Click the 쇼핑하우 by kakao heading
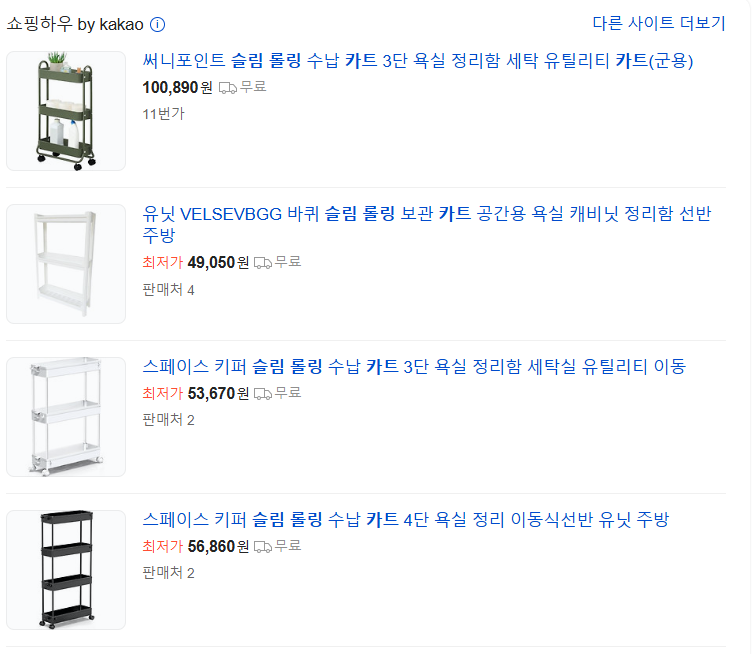The height and width of the screenshot is (654, 753). (75, 24)
